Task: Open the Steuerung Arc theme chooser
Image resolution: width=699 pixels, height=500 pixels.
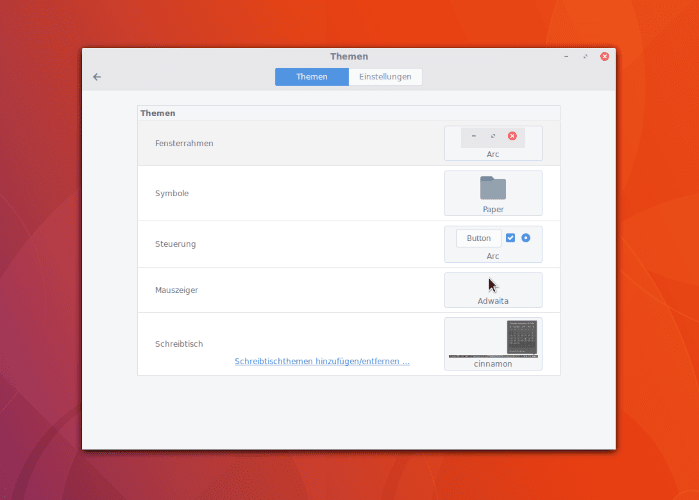Action: 493,244
